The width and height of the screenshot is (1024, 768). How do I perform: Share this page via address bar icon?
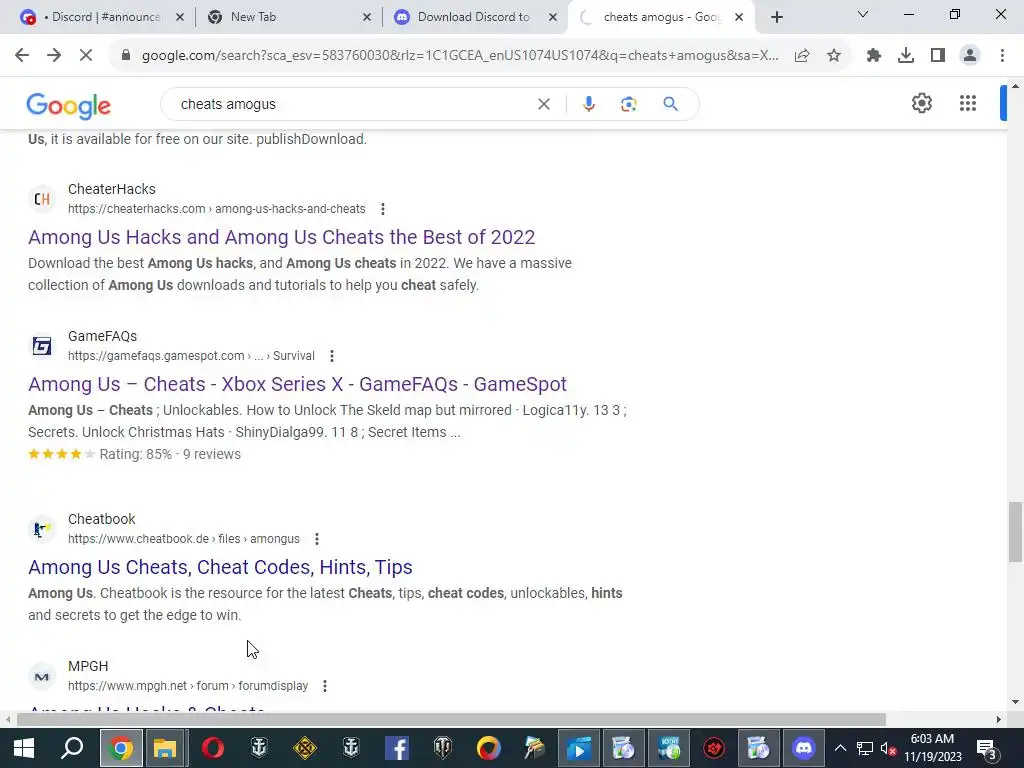802,56
